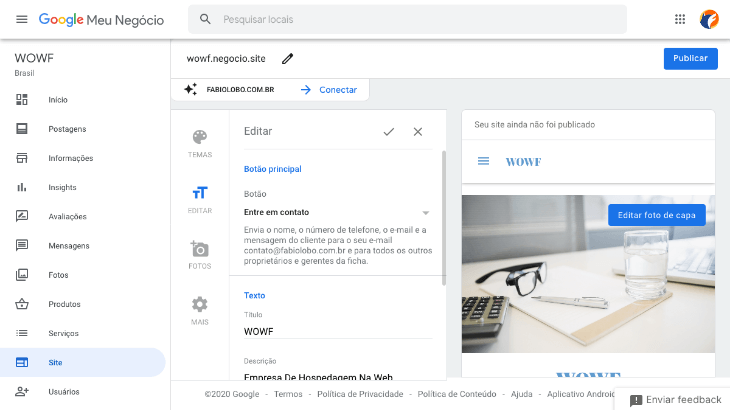Expand the Botão dropdown arrow
This screenshot has width=730, height=410.
[426, 213]
